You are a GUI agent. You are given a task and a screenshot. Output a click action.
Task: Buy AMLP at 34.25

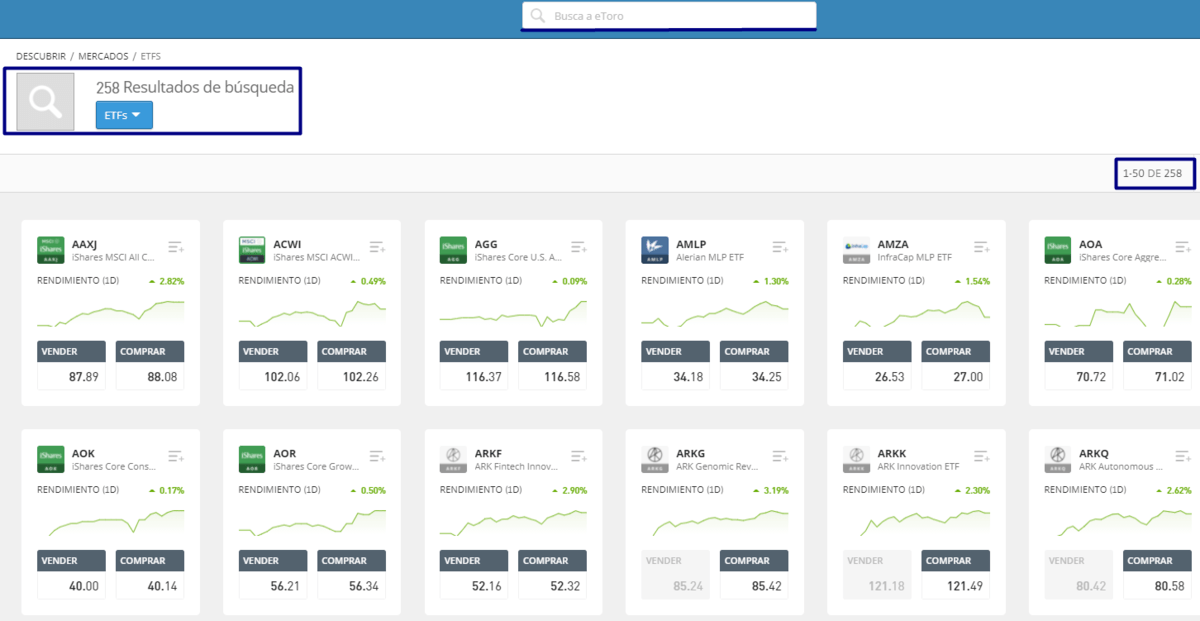pyautogui.click(x=756, y=365)
